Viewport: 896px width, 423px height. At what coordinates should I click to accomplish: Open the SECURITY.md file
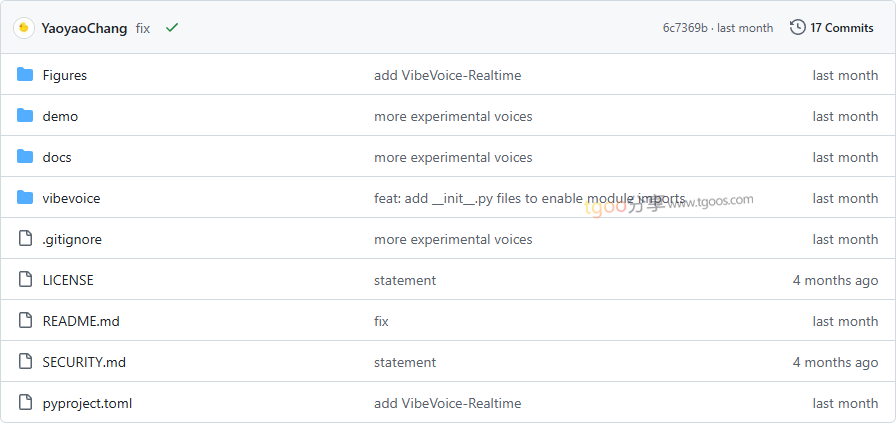(84, 362)
